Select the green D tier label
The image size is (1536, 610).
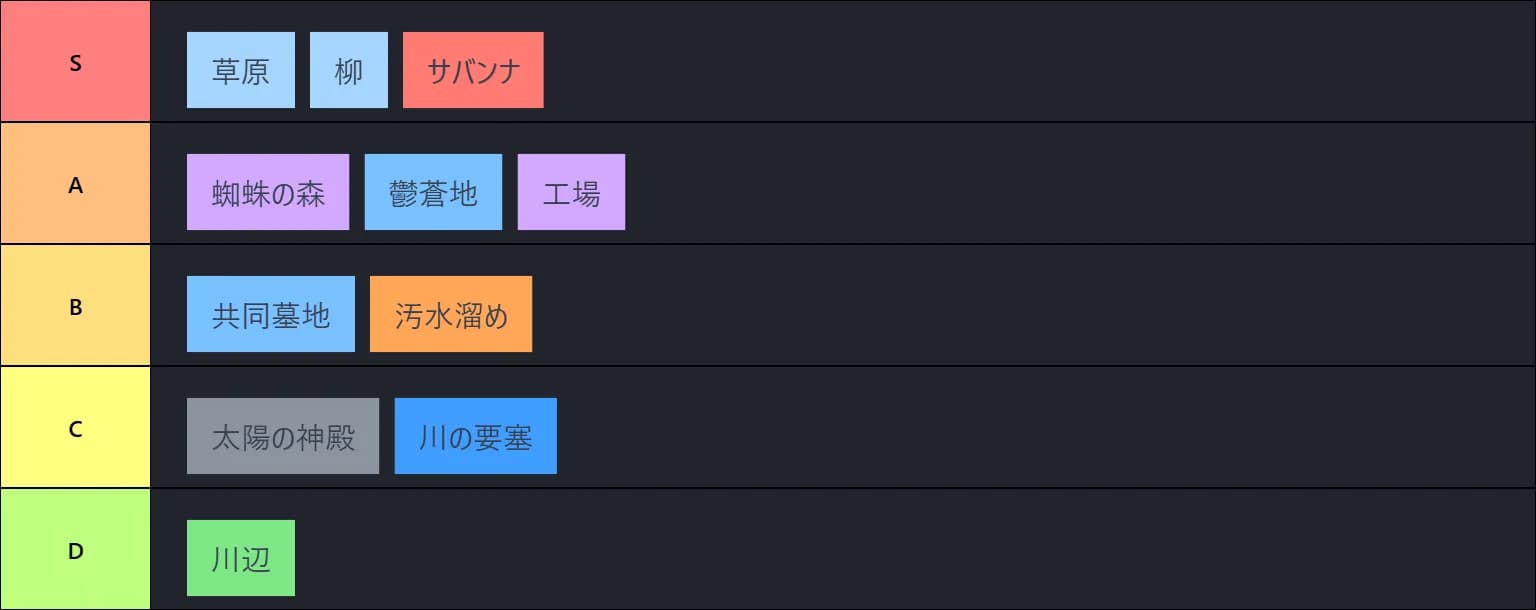click(x=75, y=550)
